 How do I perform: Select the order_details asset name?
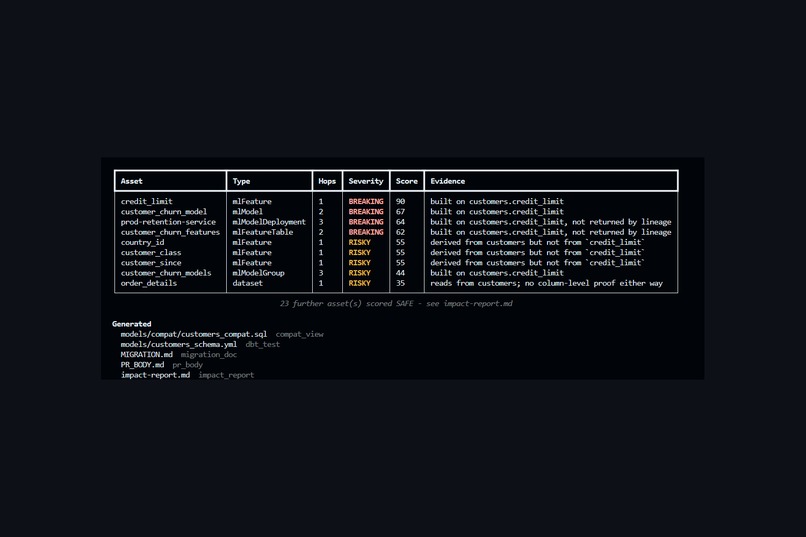(149, 283)
